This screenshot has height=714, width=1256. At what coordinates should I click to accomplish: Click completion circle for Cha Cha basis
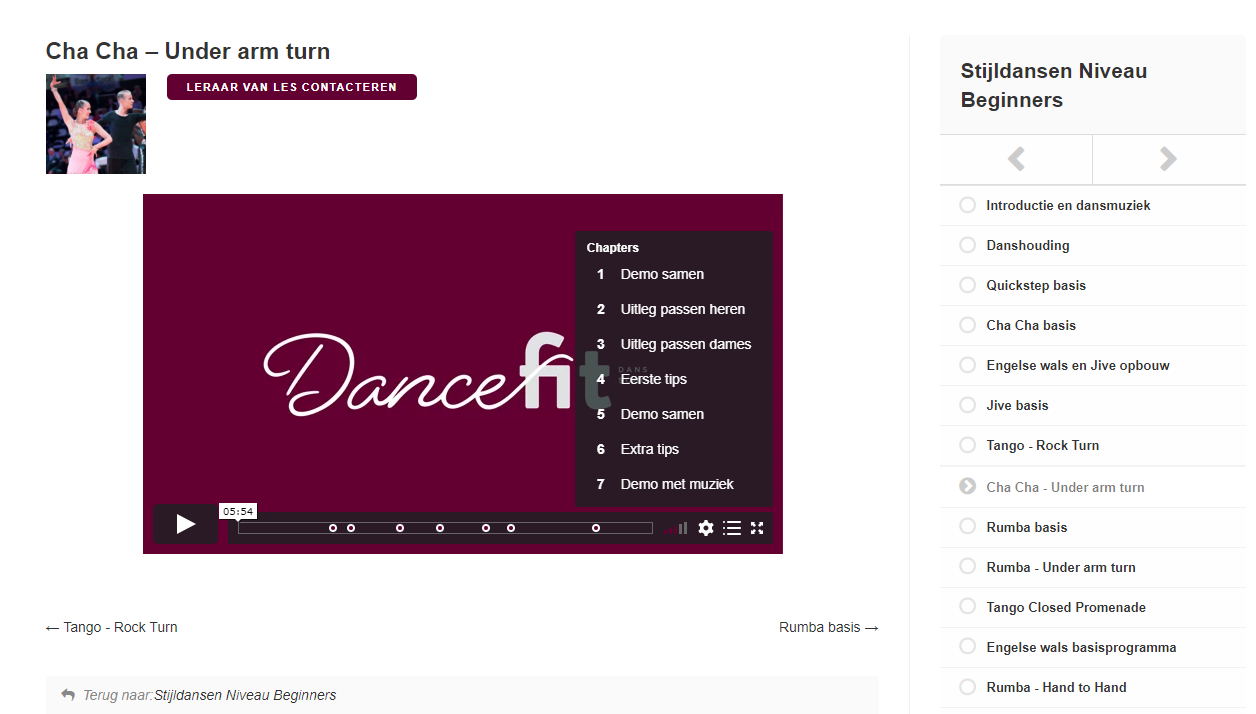pyautogui.click(x=967, y=325)
